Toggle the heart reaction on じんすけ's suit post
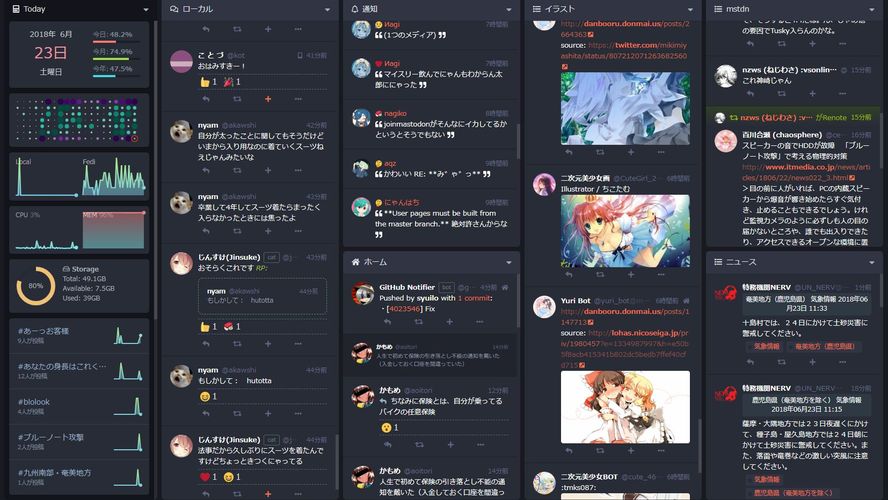Image resolution: width=888 pixels, height=500 pixels. pos(208,477)
